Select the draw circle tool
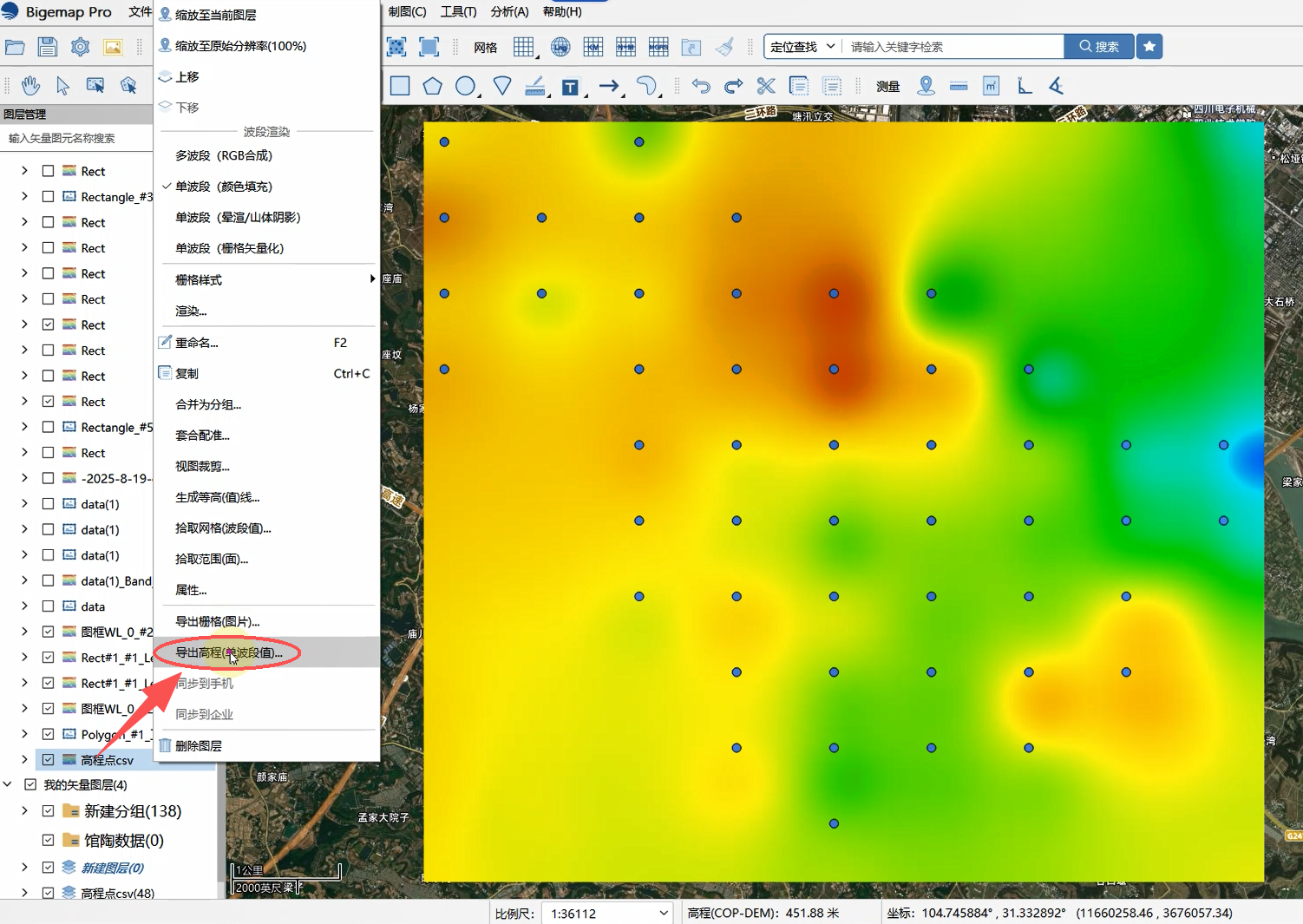Image resolution: width=1303 pixels, height=924 pixels. [x=466, y=86]
